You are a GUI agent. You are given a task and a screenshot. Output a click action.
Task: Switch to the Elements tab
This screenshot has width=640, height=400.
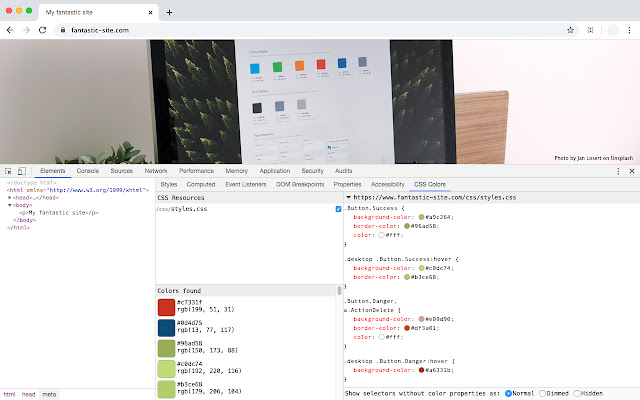click(x=53, y=171)
